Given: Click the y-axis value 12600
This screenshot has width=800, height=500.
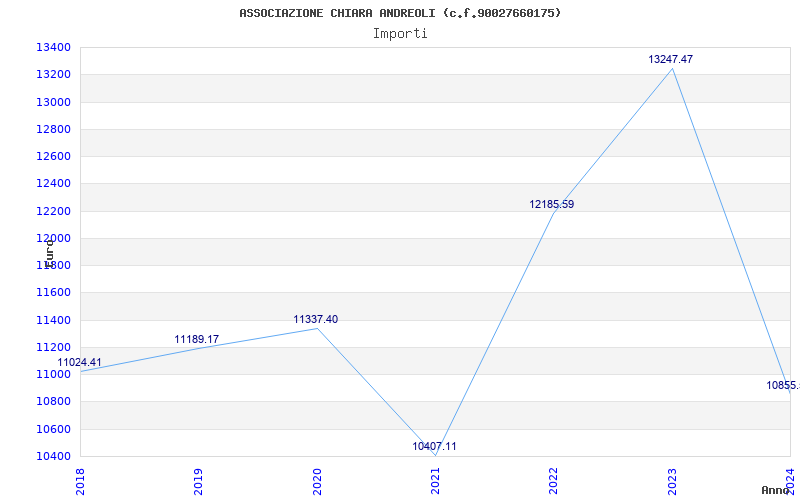Looking at the screenshot, I should 53,156.
